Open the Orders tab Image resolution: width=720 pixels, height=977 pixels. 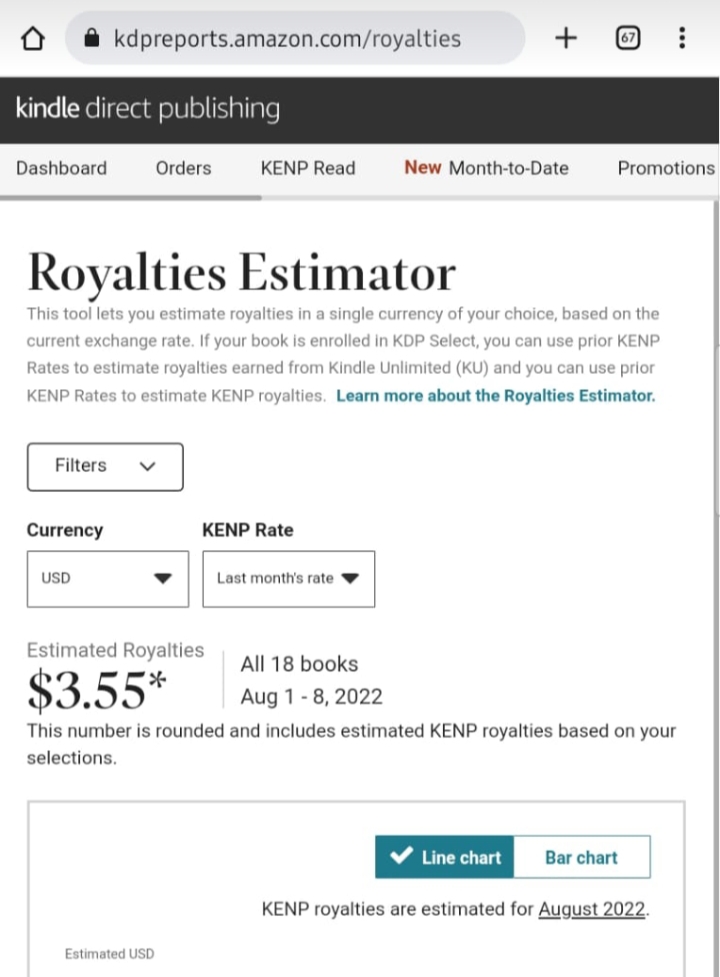(183, 168)
